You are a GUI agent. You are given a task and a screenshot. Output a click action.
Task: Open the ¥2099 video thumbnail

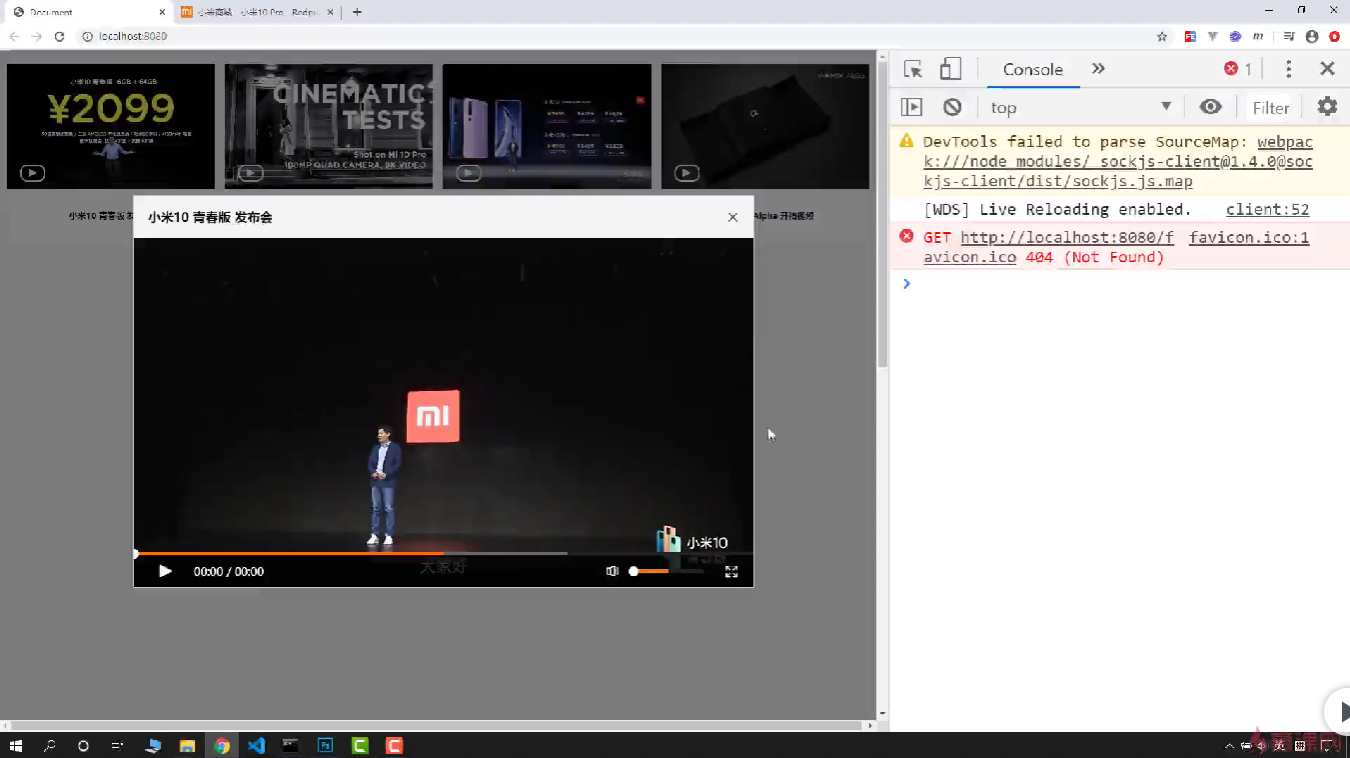coord(111,126)
